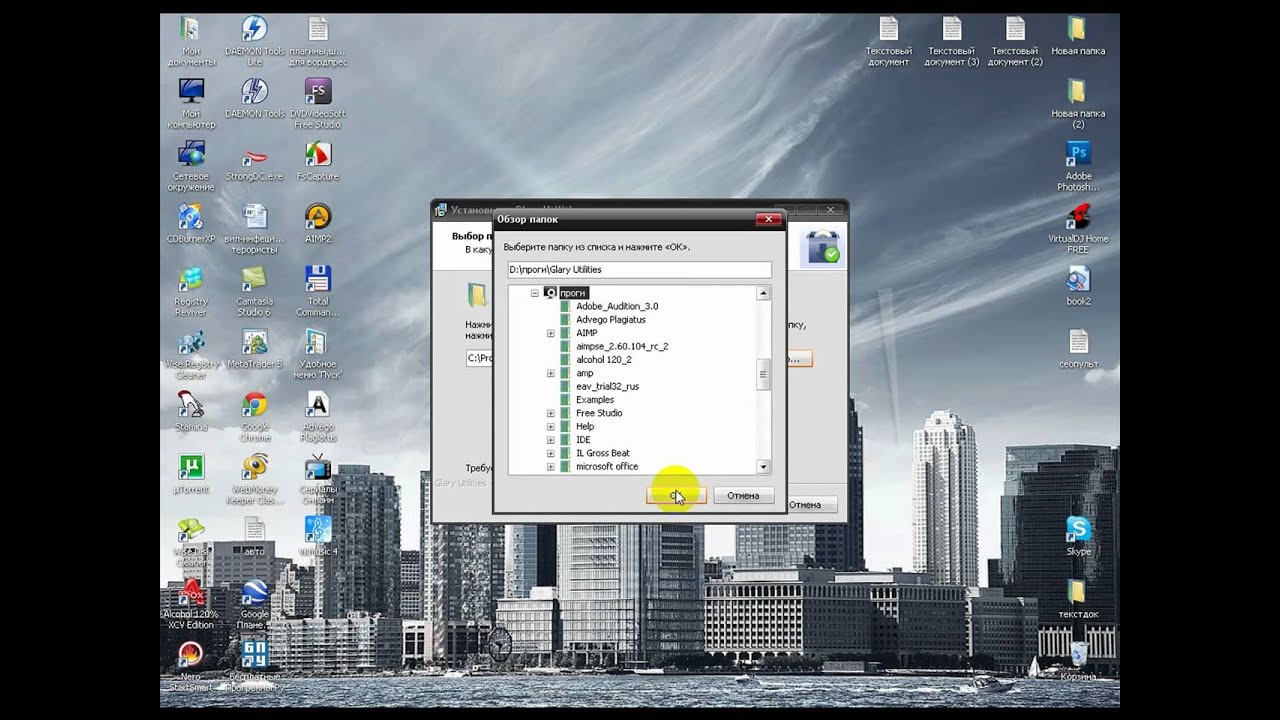Open the book2 desktop file
The width and height of the screenshot is (1280, 720).
coord(1078,285)
